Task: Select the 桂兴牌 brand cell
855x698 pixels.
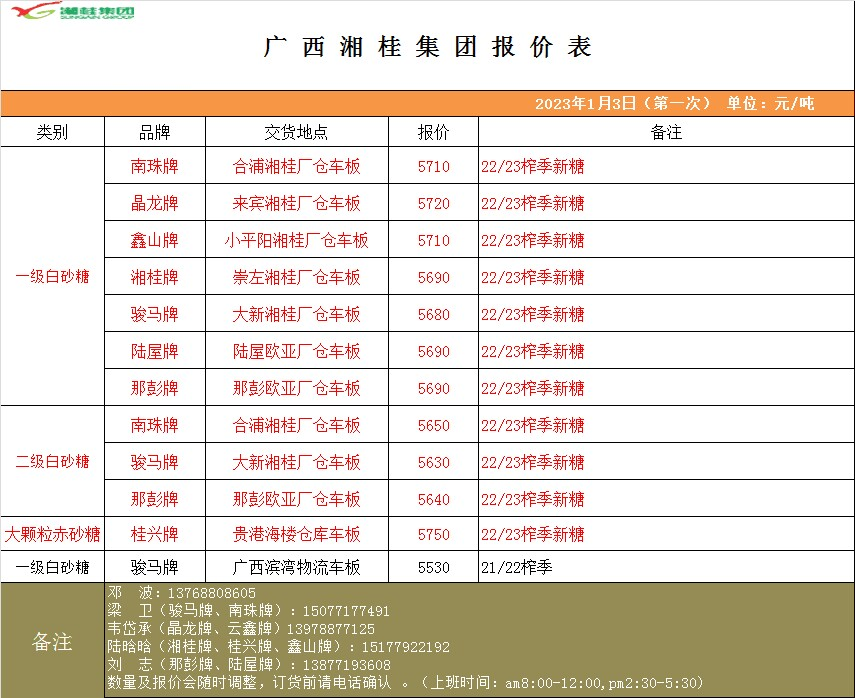Action: [154, 534]
